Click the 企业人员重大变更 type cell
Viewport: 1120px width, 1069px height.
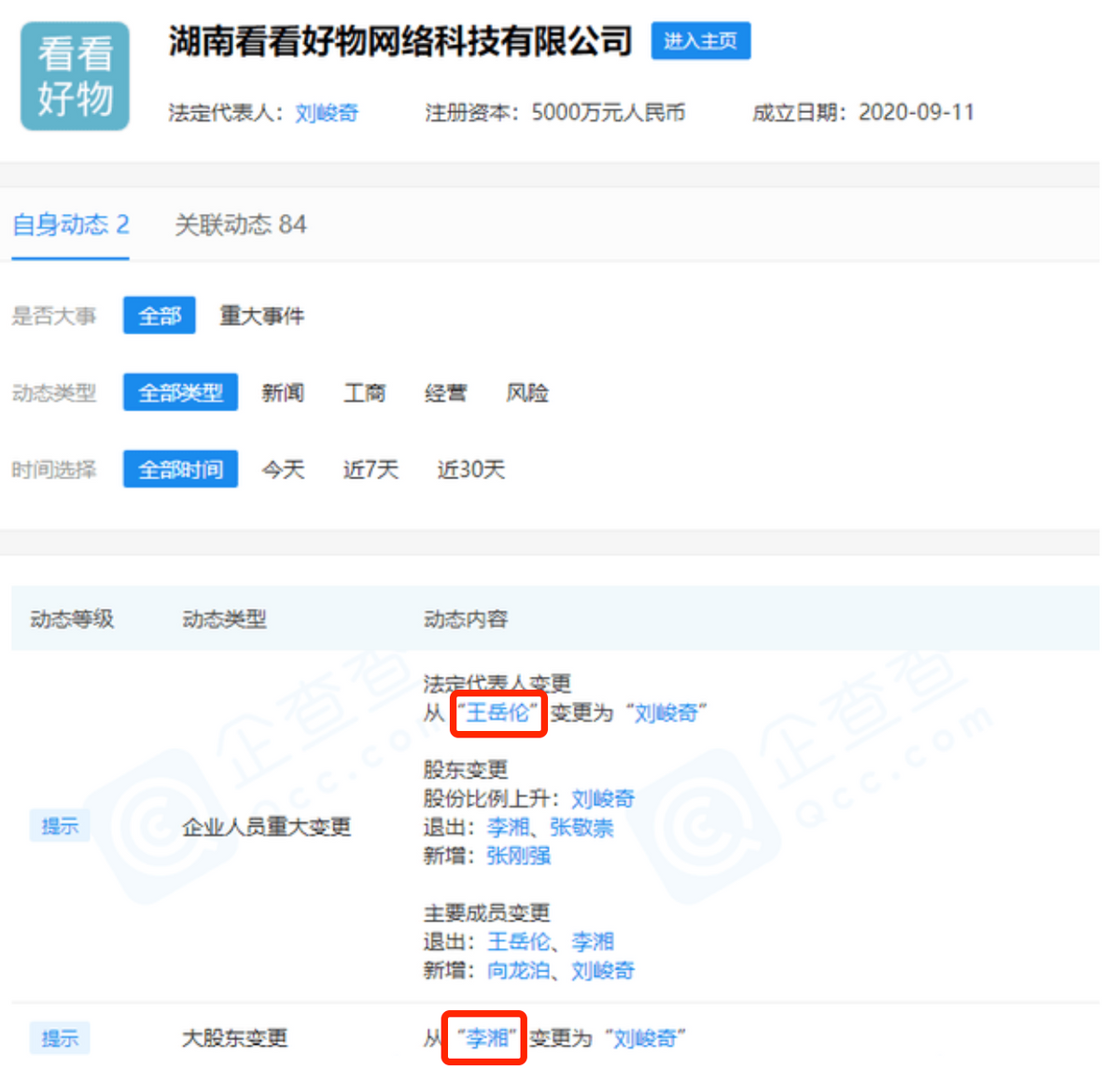266,827
